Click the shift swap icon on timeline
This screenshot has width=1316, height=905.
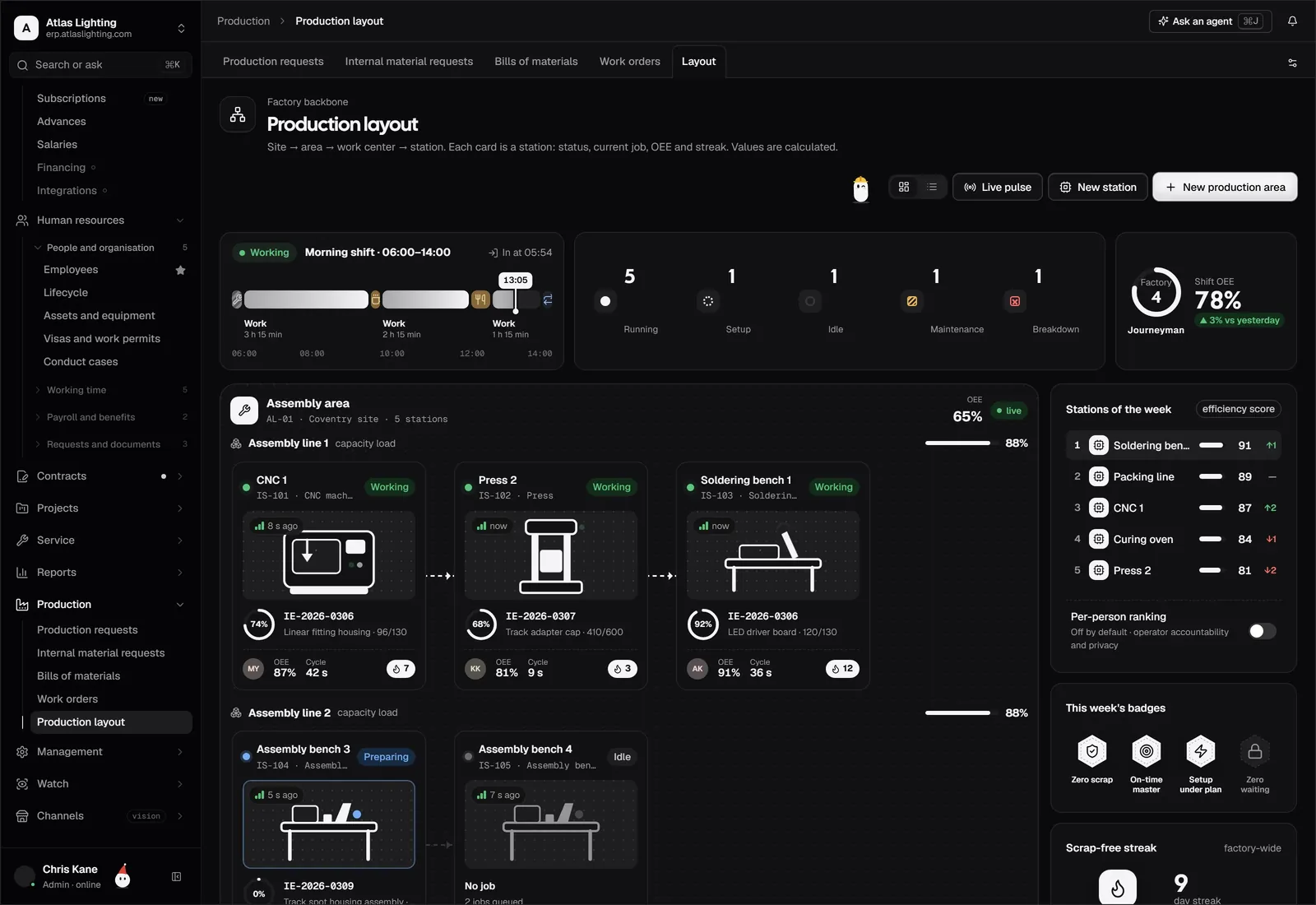click(548, 299)
